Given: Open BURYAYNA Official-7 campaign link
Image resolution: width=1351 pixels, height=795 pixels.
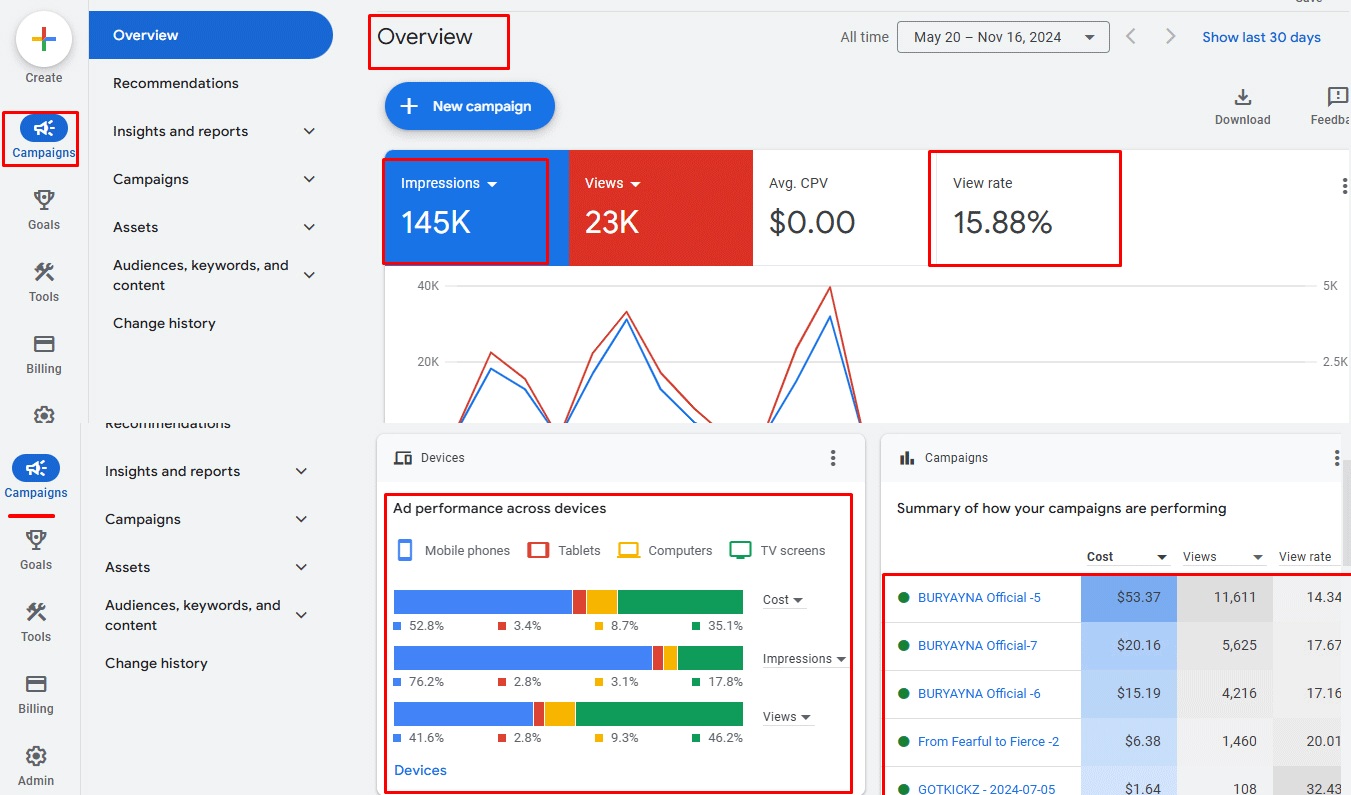Looking at the screenshot, I should 977,646.
